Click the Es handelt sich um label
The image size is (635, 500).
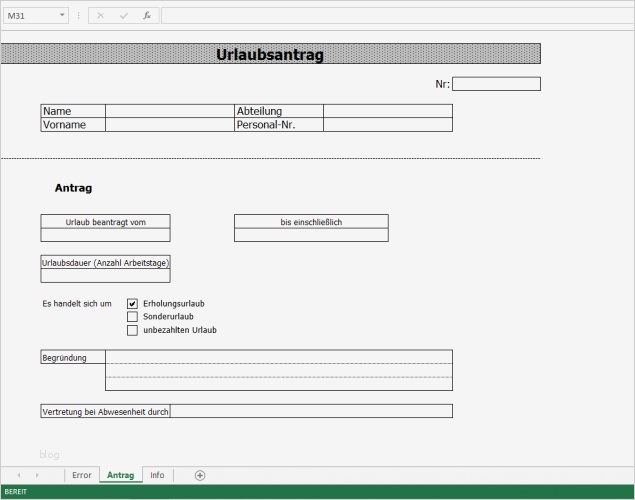point(77,304)
